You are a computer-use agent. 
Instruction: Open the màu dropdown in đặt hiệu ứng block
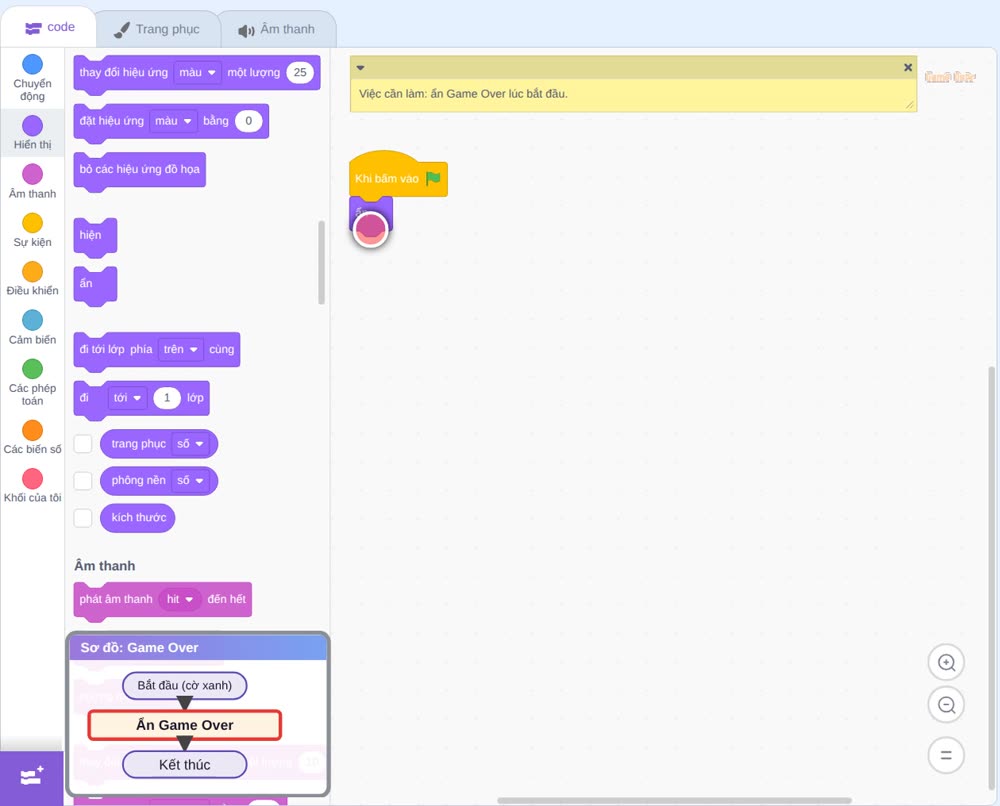click(173, 121)
